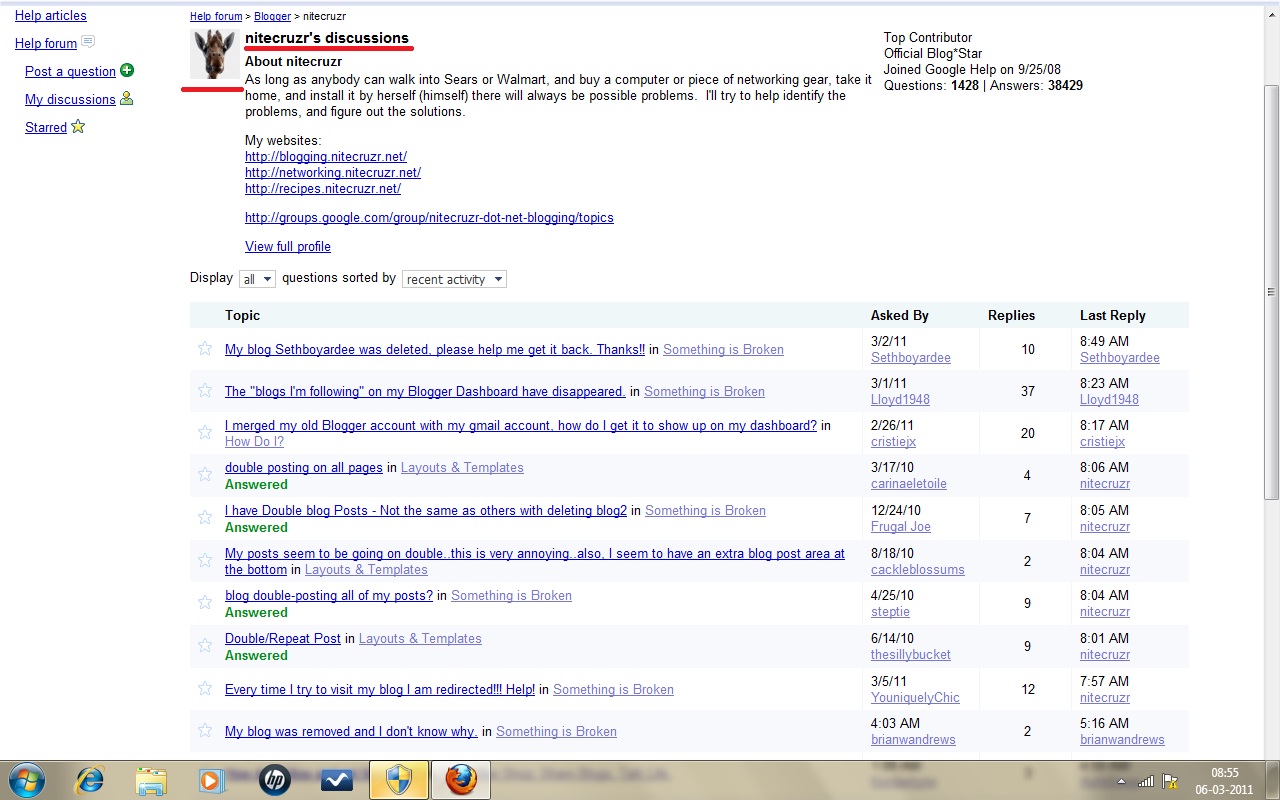Screen dimensions: 1280x800
Task: Star the "I have Double blog Posts" topic
Action: (x=205, y=517)
